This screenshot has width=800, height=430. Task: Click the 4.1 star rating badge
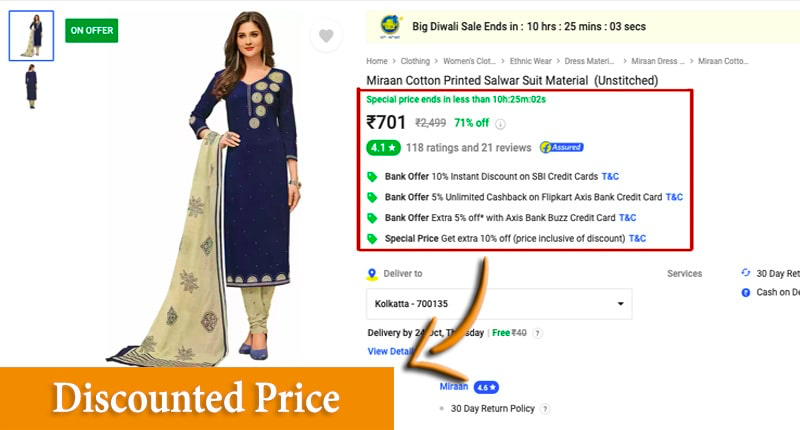tap(383, 148)
